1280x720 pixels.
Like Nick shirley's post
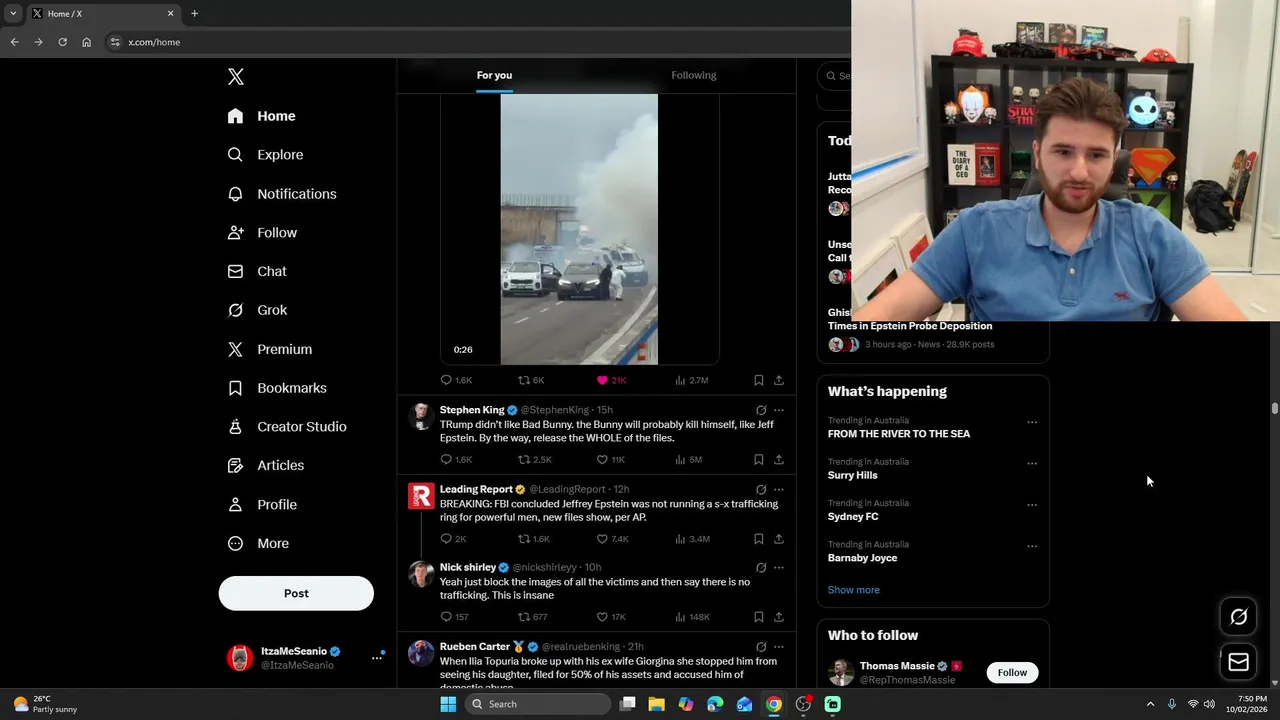[610, 617]
